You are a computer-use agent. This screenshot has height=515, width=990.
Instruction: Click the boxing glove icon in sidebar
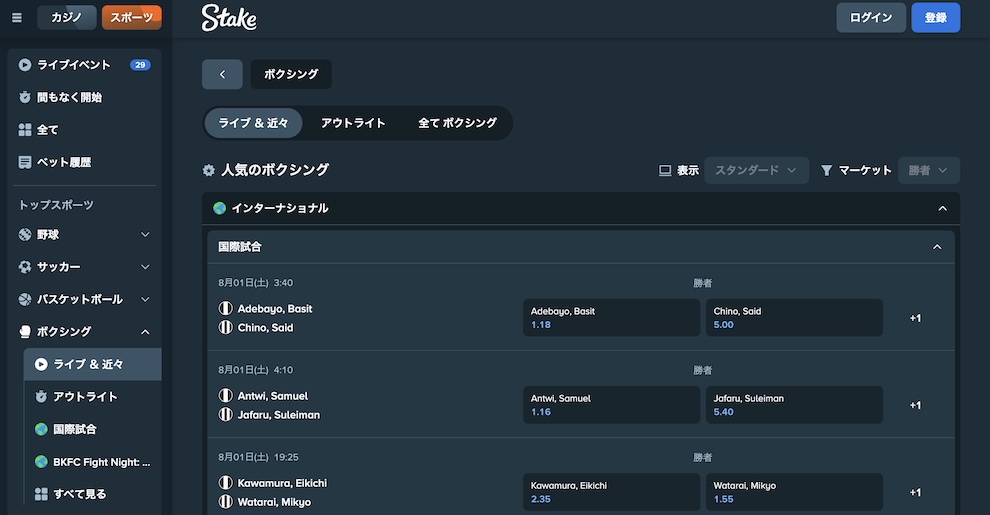tap(25, 331)
